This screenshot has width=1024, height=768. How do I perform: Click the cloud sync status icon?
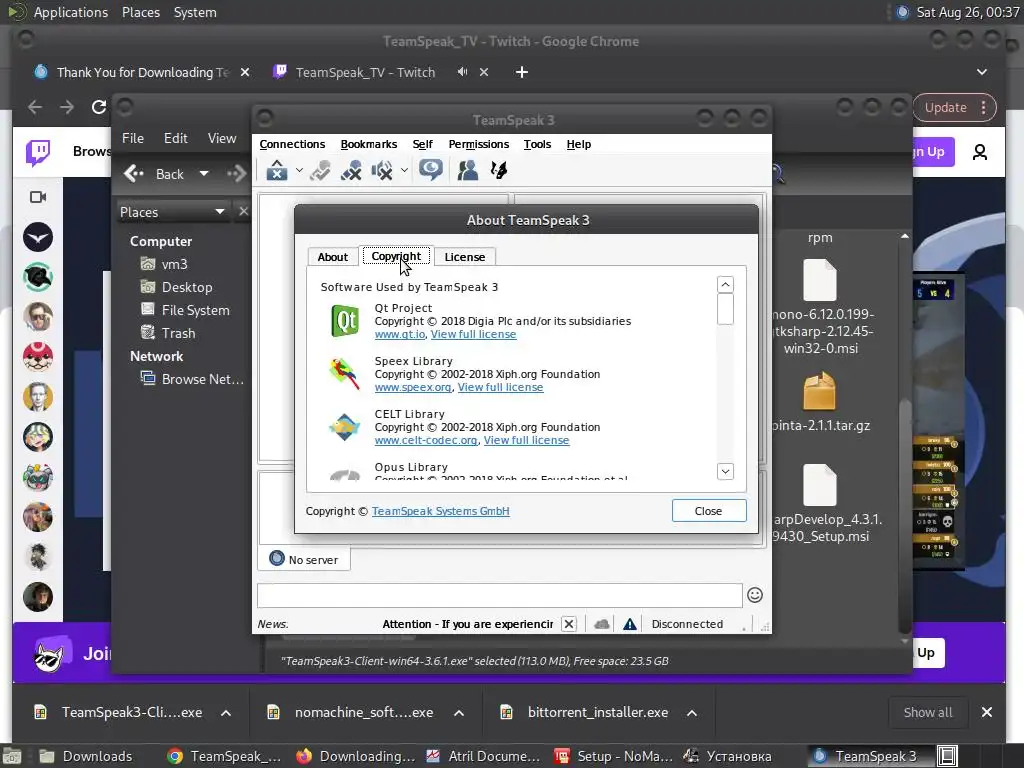[601, 624]
